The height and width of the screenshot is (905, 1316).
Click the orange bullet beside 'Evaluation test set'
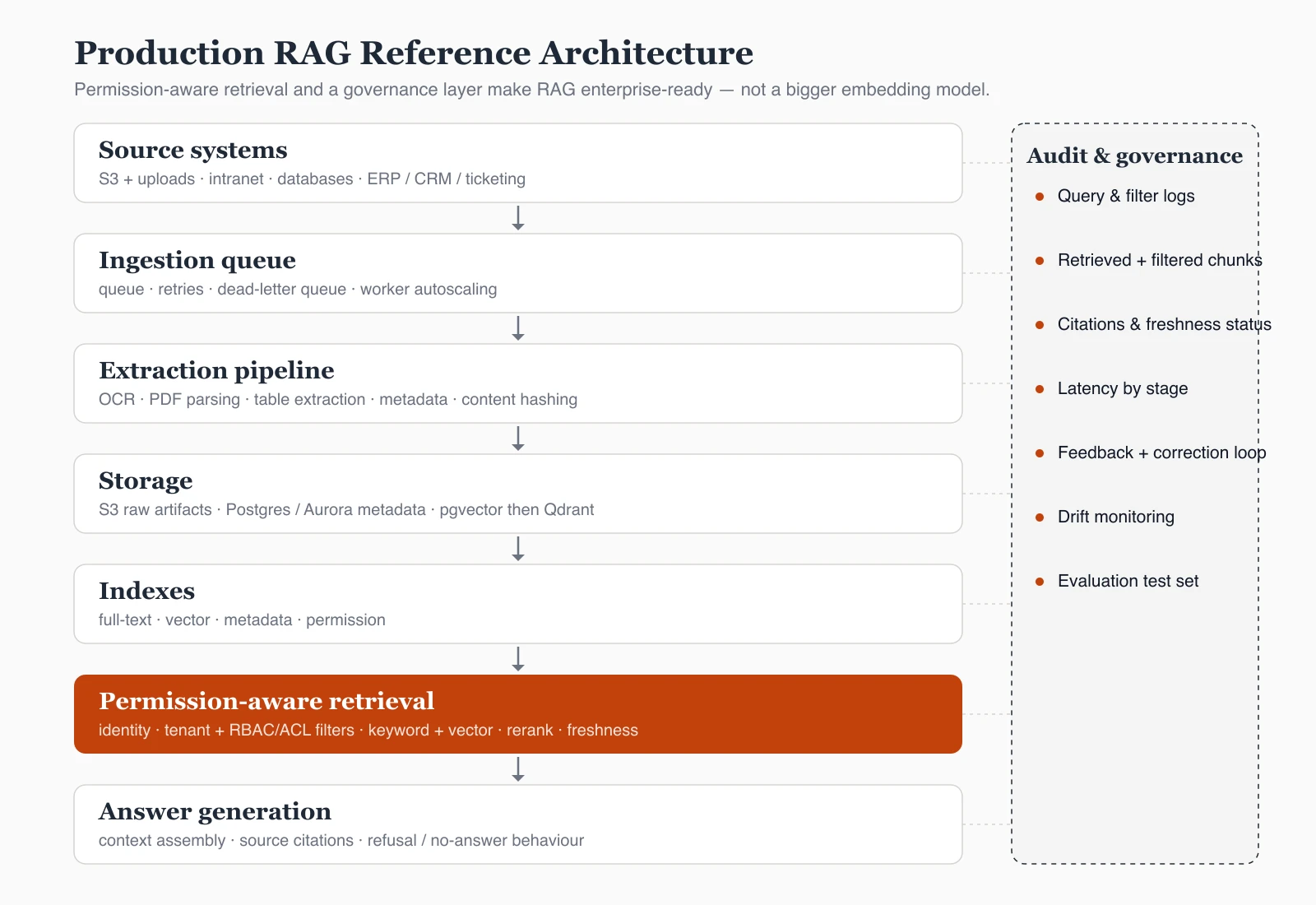pyautogui.click(x=1040, y=582)
